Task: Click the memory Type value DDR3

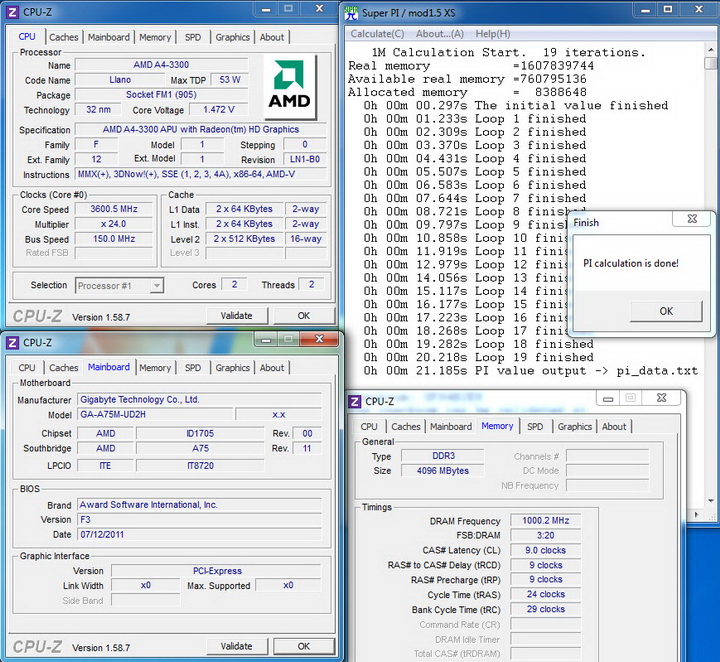Action: (x=443, y=455)
